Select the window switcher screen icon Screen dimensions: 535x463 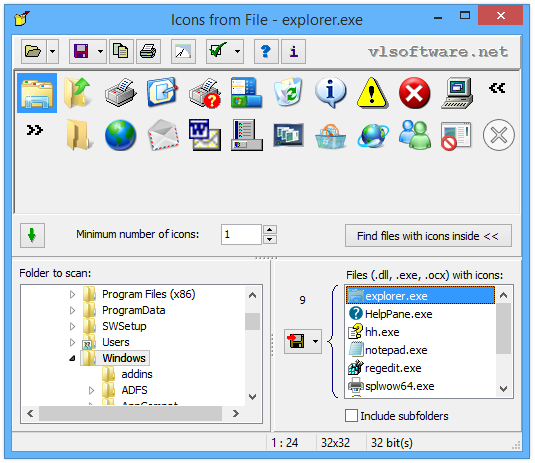[288, 135]
